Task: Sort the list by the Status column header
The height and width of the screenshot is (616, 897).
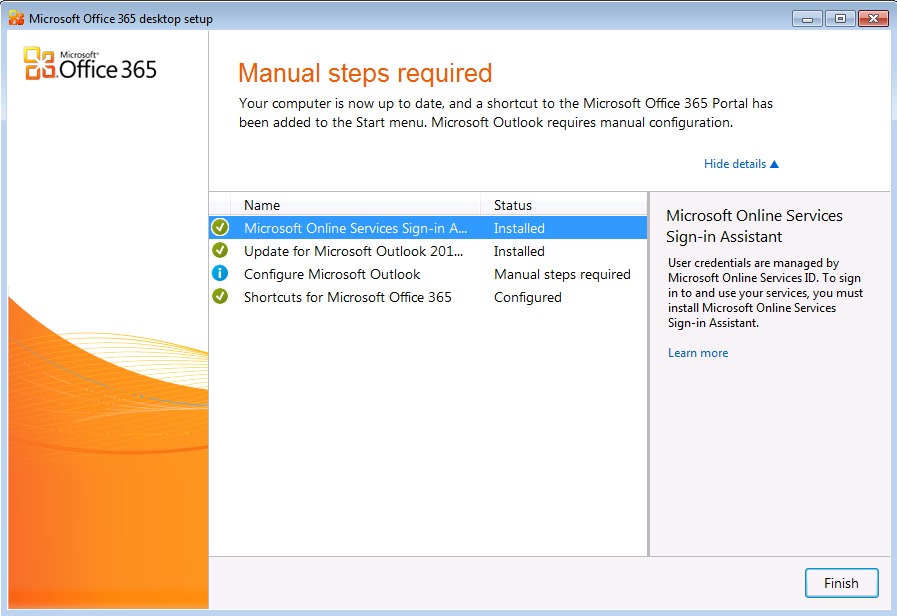Action: click(x=513, y=205)
